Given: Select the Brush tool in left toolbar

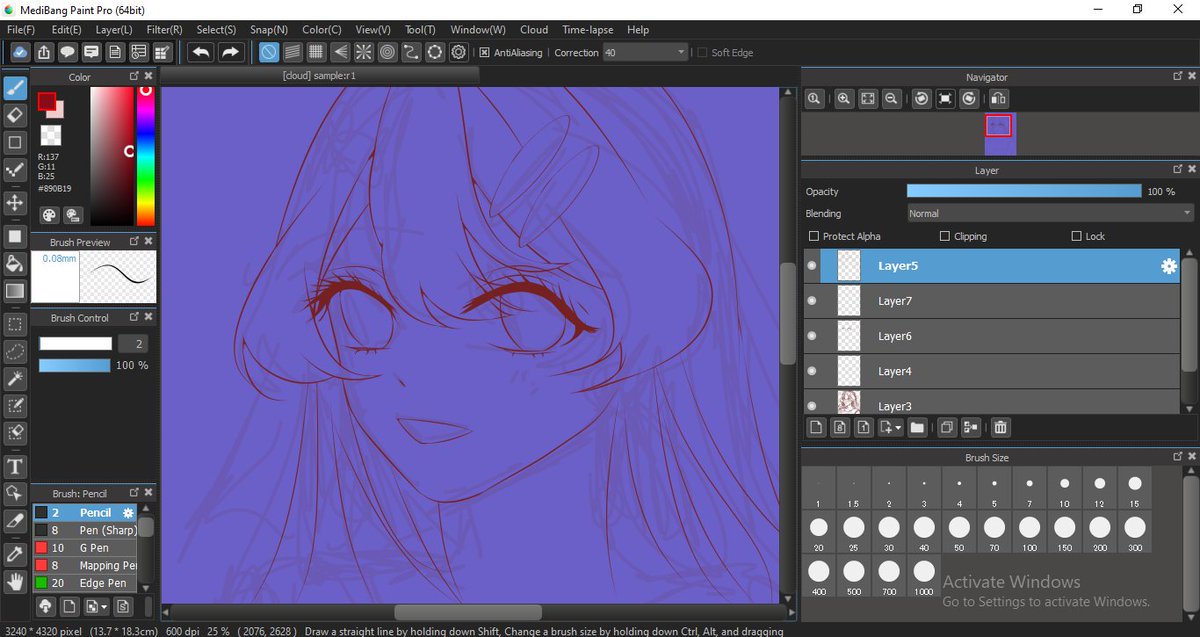Looking at the screenshot, I should click(x=15, y=90).
